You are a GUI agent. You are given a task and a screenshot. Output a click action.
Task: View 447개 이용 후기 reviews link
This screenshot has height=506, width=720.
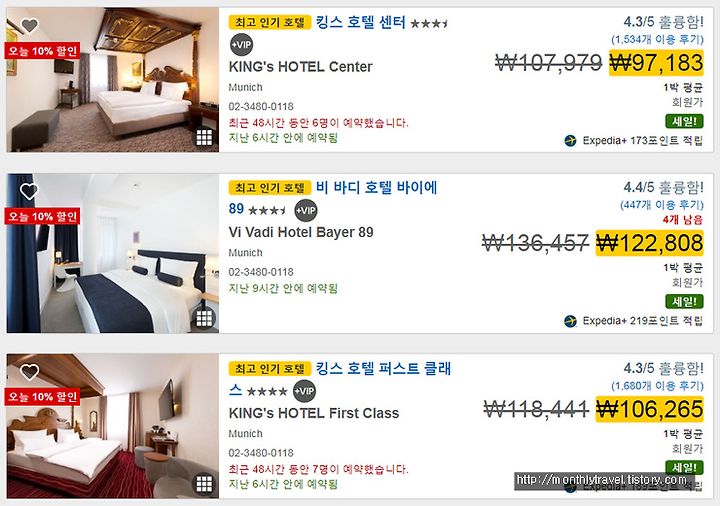click(662, 205)
